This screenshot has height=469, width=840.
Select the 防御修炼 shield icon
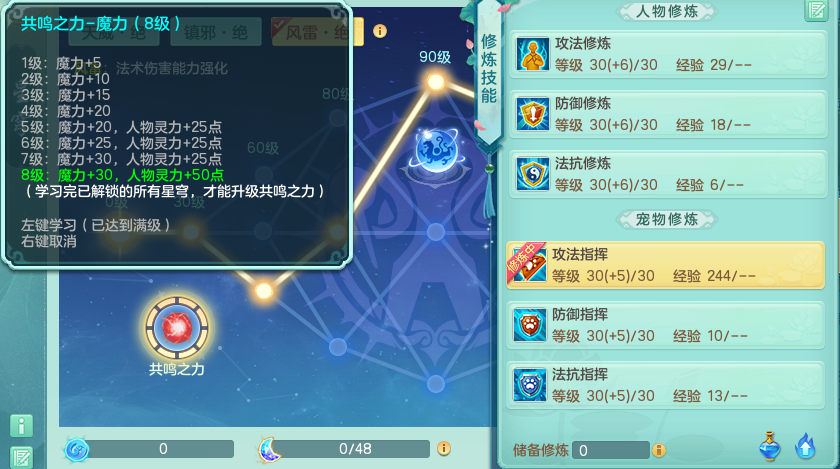click(532, 114)
